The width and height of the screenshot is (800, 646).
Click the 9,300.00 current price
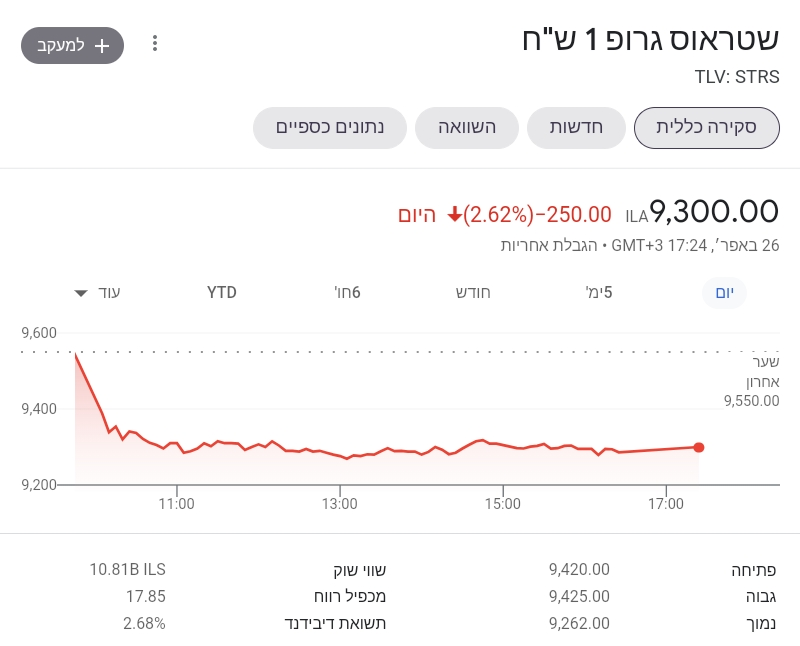coord(714,212)
